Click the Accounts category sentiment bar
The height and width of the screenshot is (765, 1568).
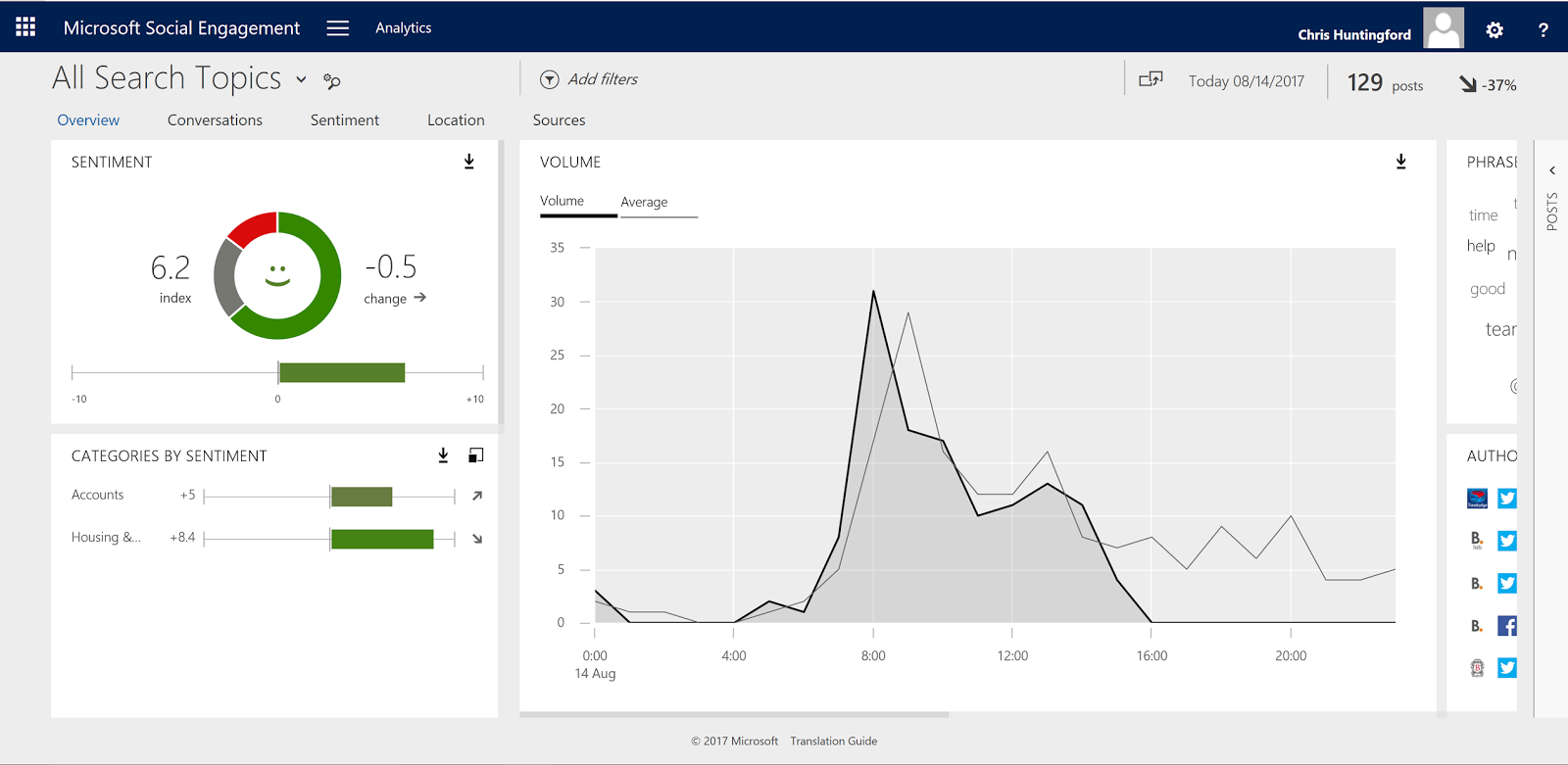pyautogui.click(x=362, y=497)
